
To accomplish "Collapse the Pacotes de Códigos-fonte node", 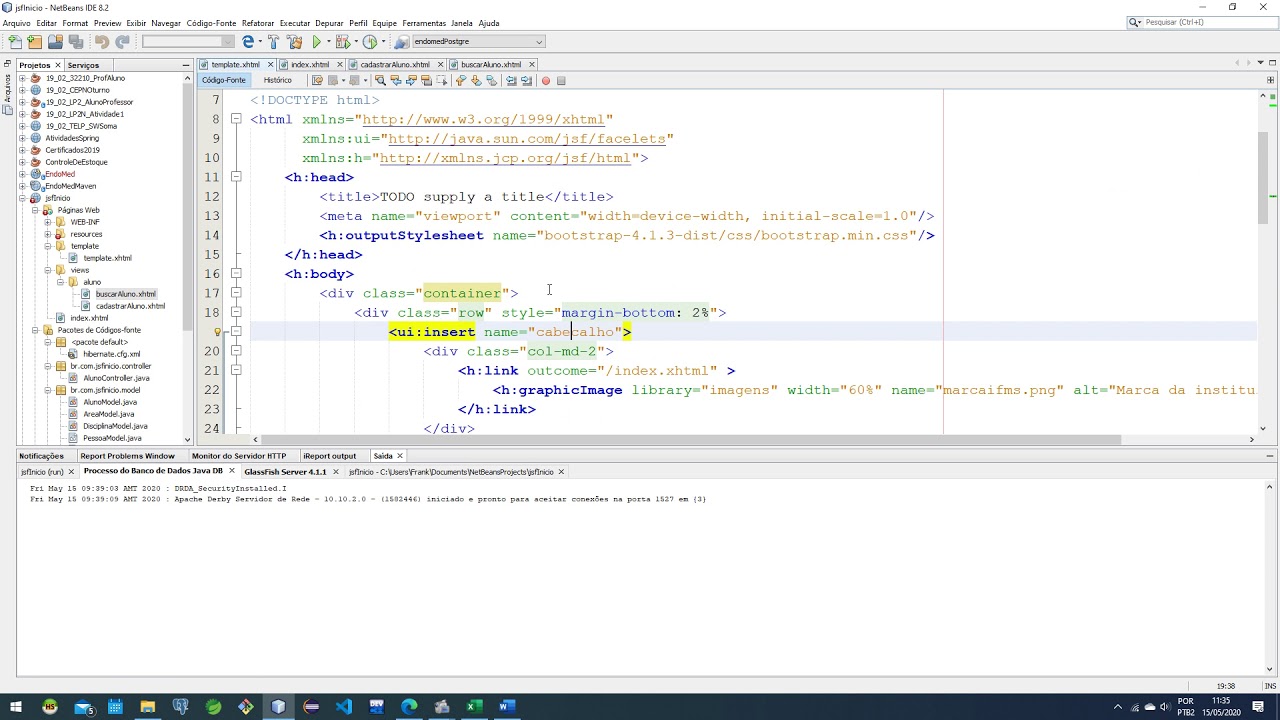I will tap(35, 330).
